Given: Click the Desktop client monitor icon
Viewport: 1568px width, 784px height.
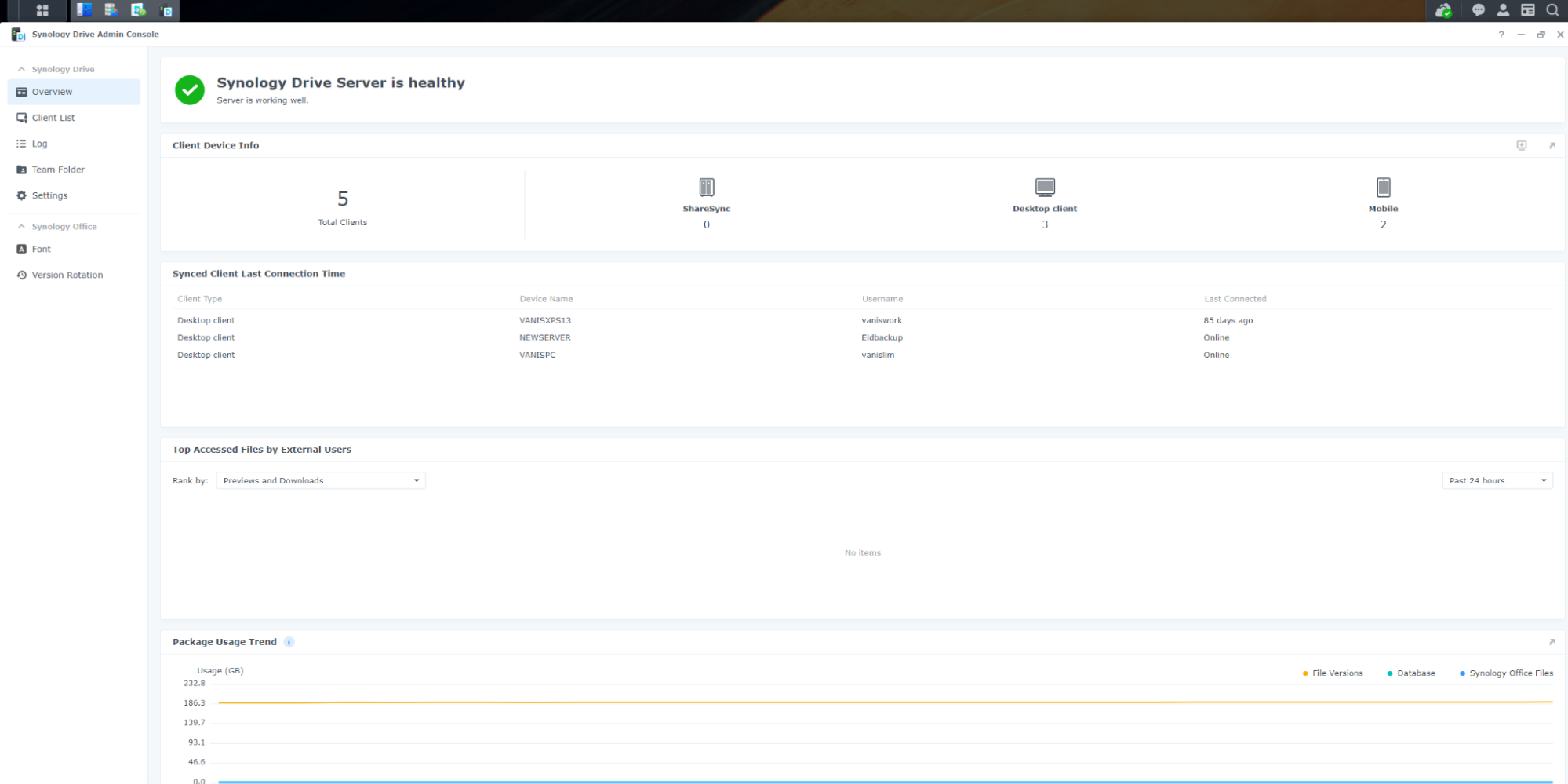Looking at the screenshot, I should [x=1045, y=187].
